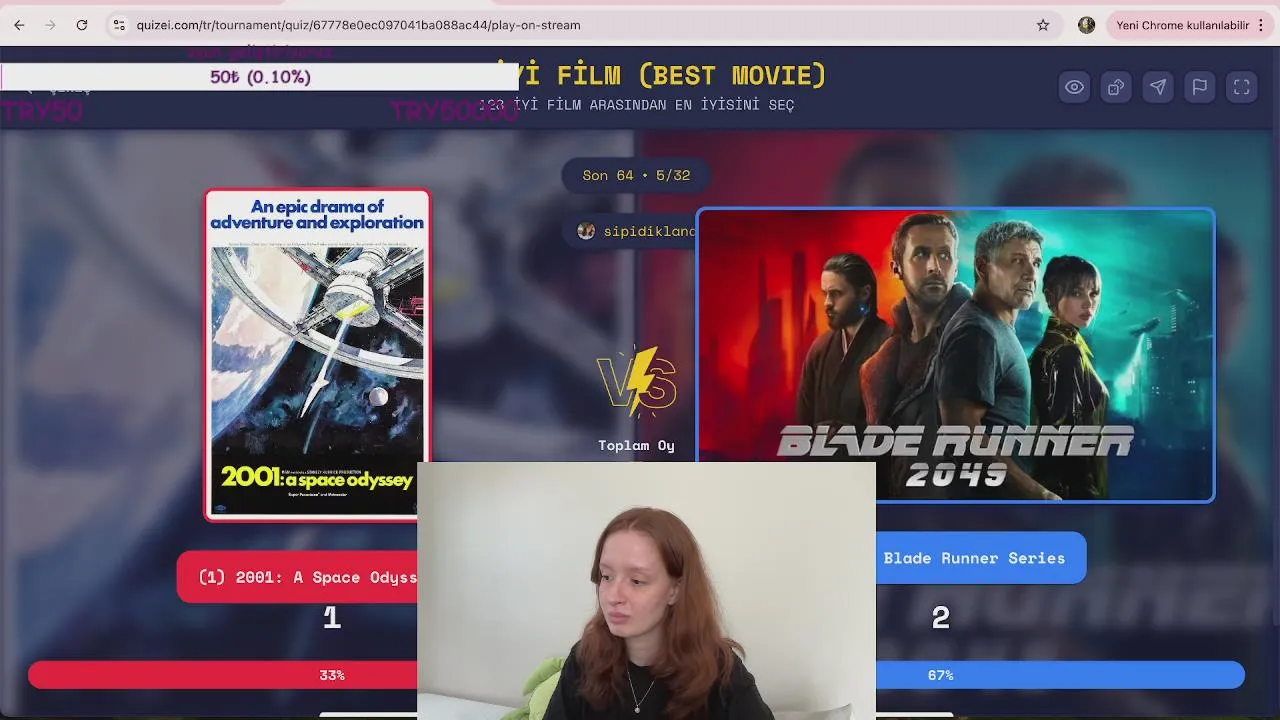
Task: Enter fullscreen with expand icon
Action: 1242,87
